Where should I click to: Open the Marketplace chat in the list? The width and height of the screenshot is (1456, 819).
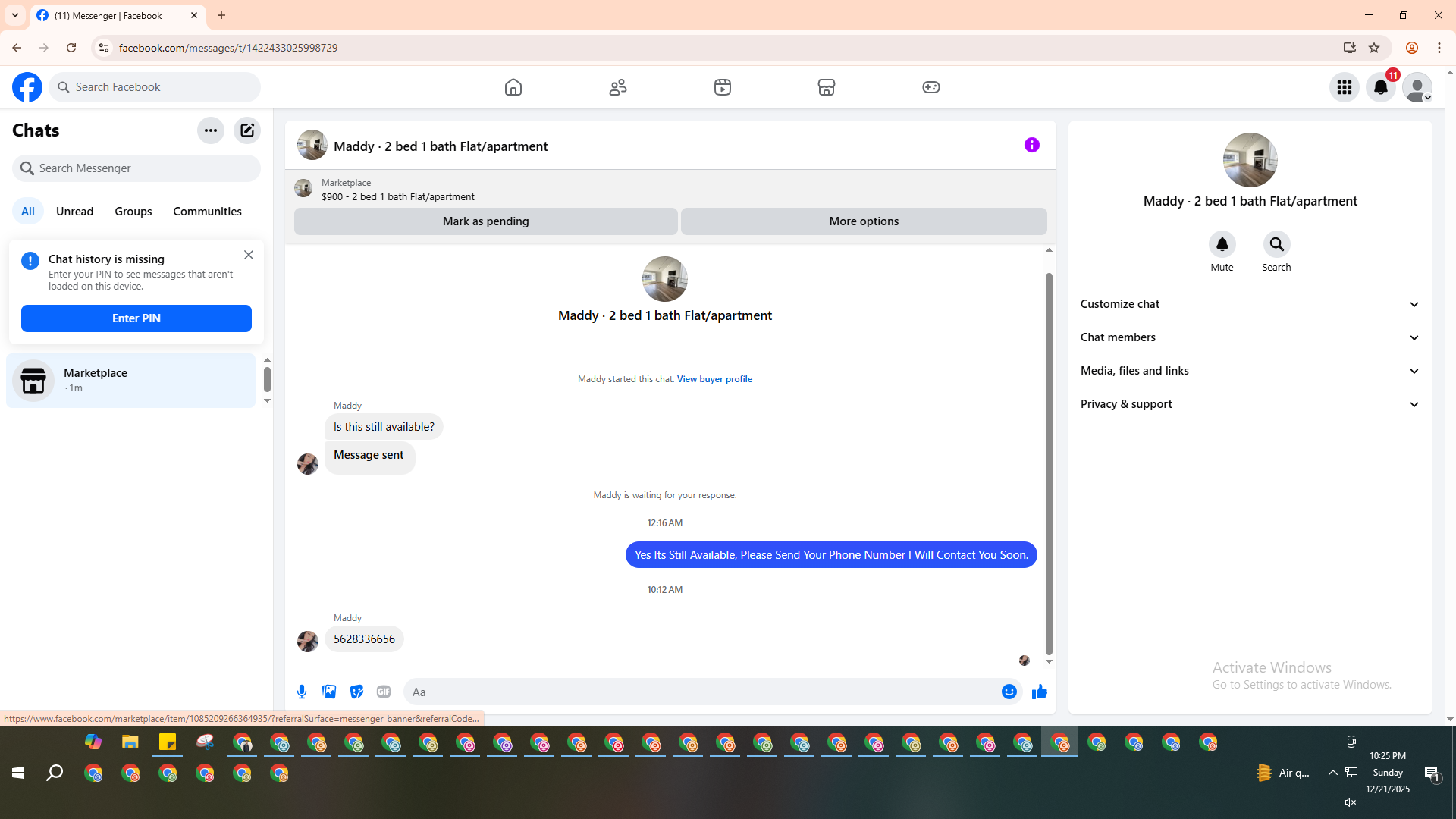[x=131, y=381]
